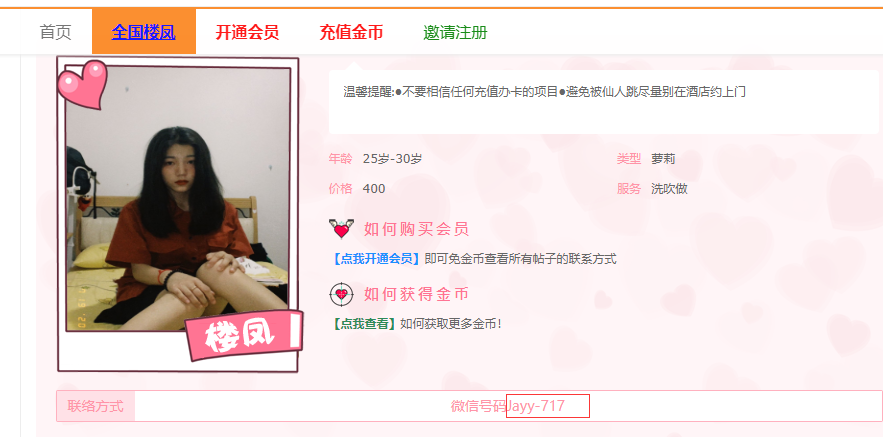Select the highlighted 全国楼凤 tab
The height and width of the screenshot is (437, 883).
pos(144,32)
